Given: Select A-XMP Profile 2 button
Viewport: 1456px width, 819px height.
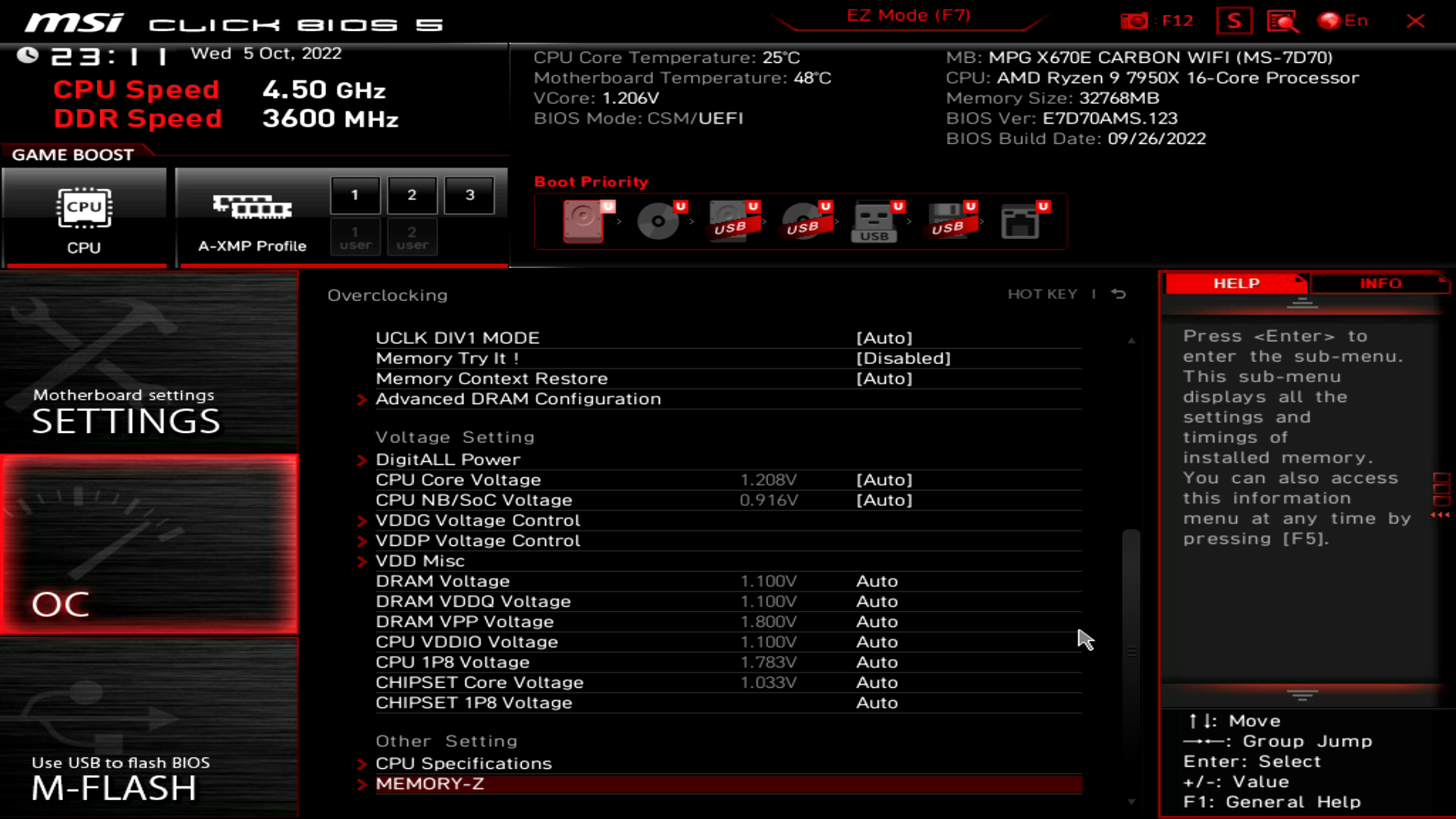Looking at the screenshot, I should [x=413, y=195].
